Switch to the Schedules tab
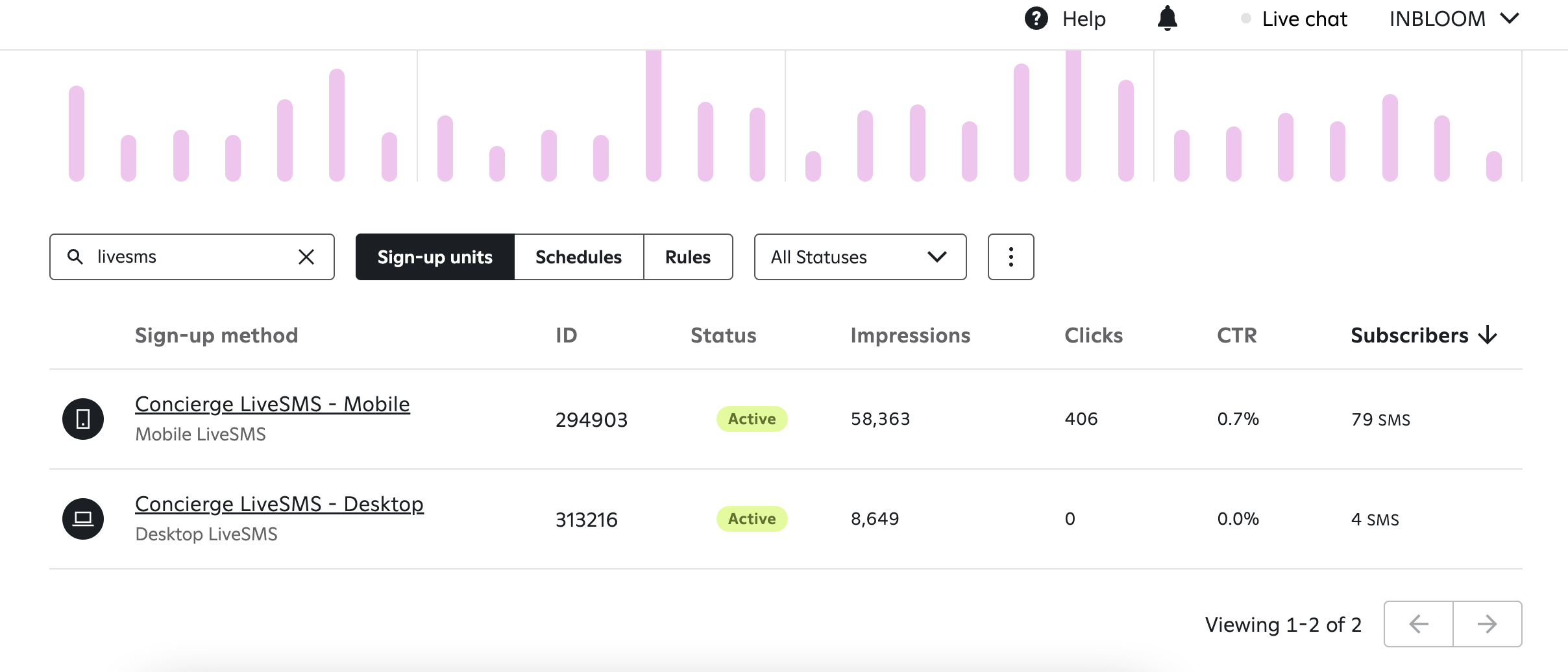This screenshot has width=1568, height=672. [578, 257]
